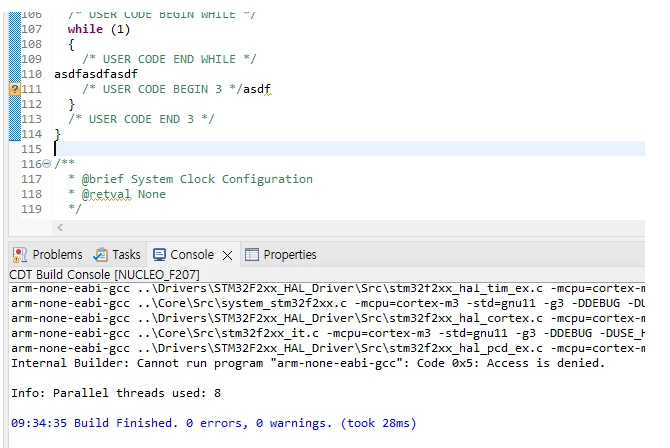Place cursor on empty line 115

click(x=349, y=149)
